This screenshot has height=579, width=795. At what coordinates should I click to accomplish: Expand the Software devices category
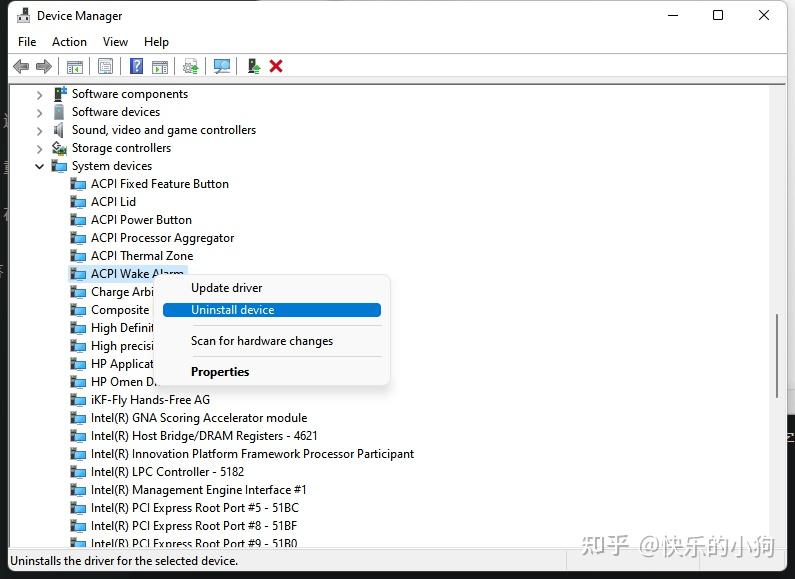pos(39,113)
